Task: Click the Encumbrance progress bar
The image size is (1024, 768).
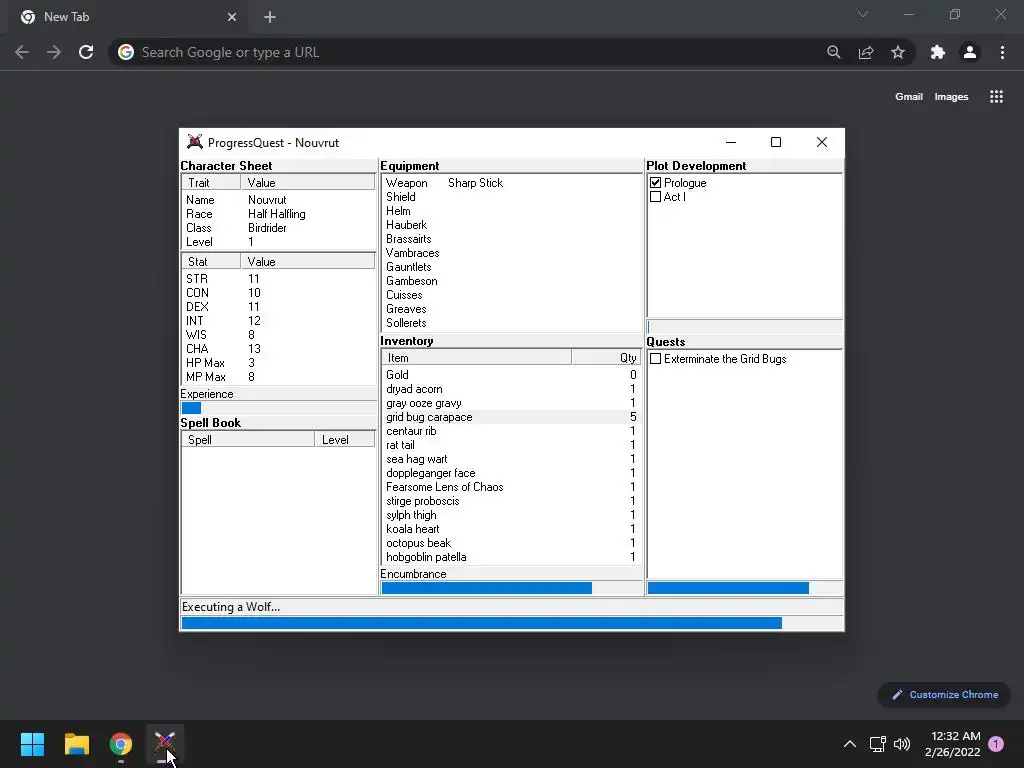Action: point(511,588)
